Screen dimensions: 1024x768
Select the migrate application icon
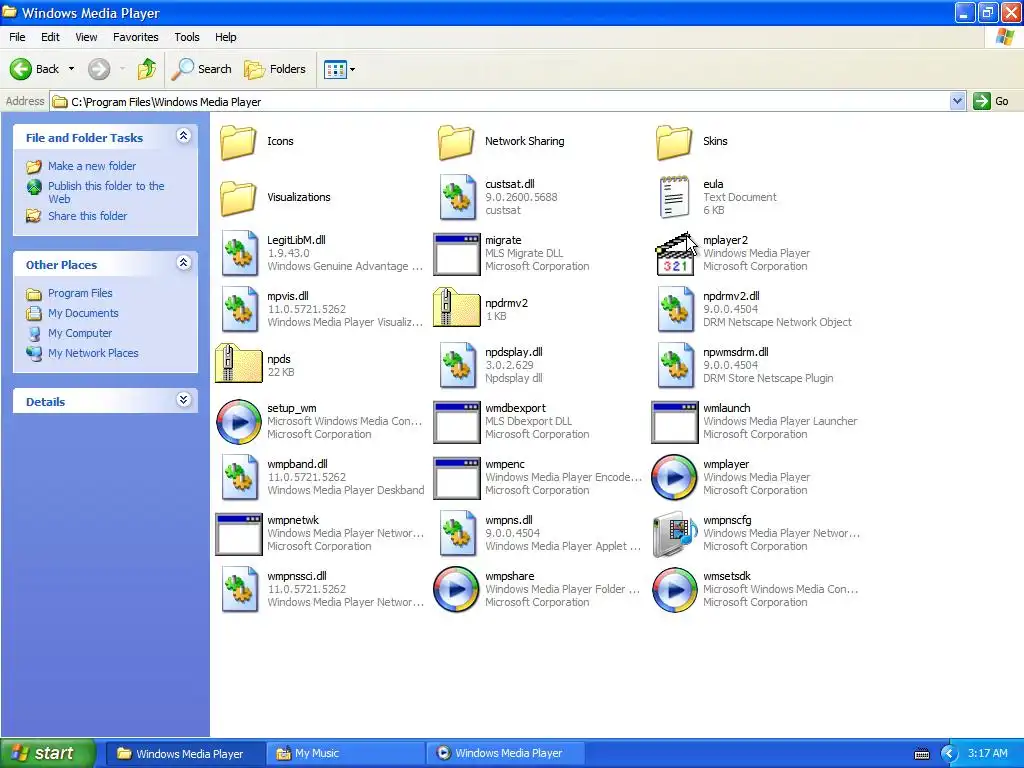pos(457,255)
